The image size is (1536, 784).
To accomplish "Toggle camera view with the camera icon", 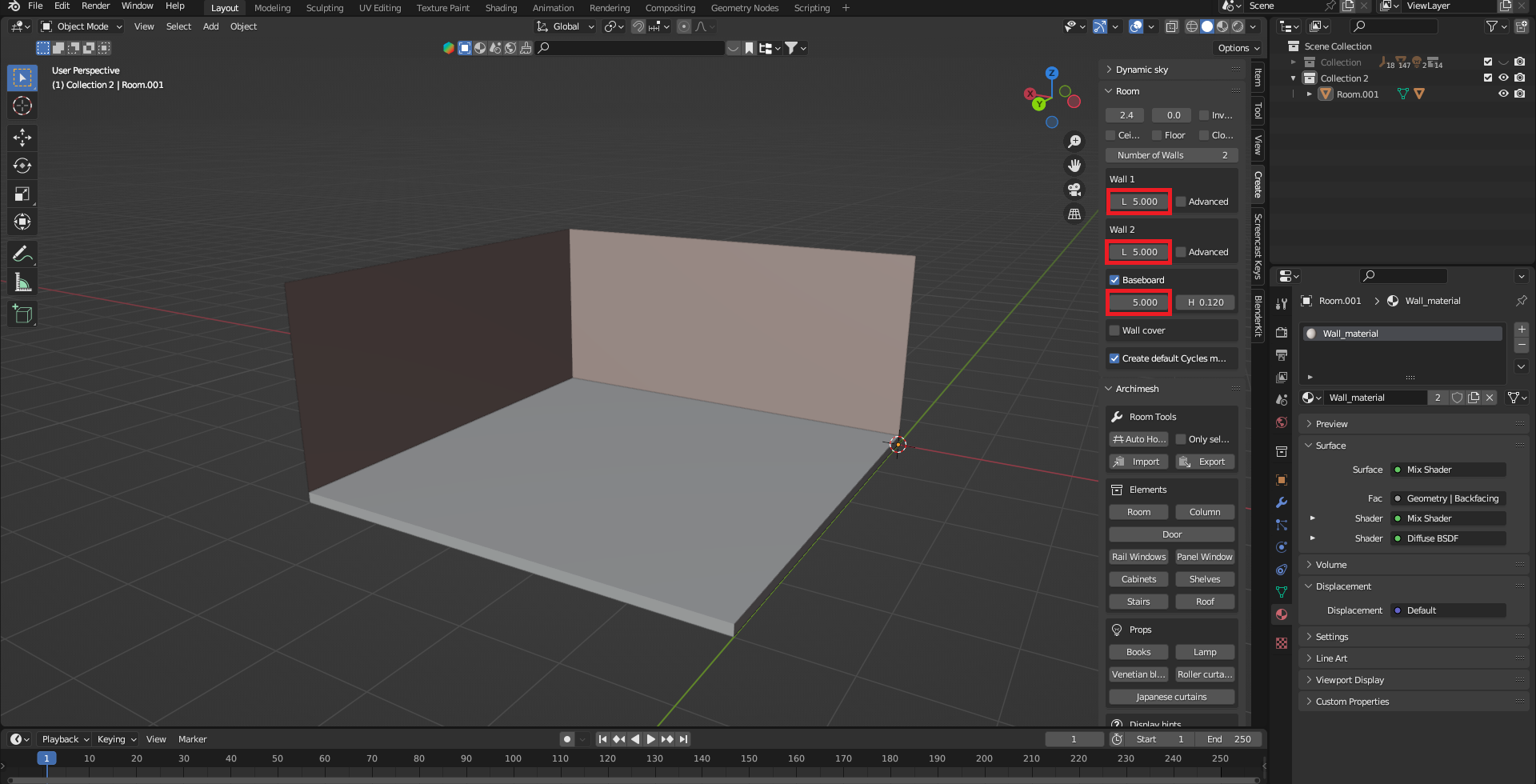I will (1074, 190).
